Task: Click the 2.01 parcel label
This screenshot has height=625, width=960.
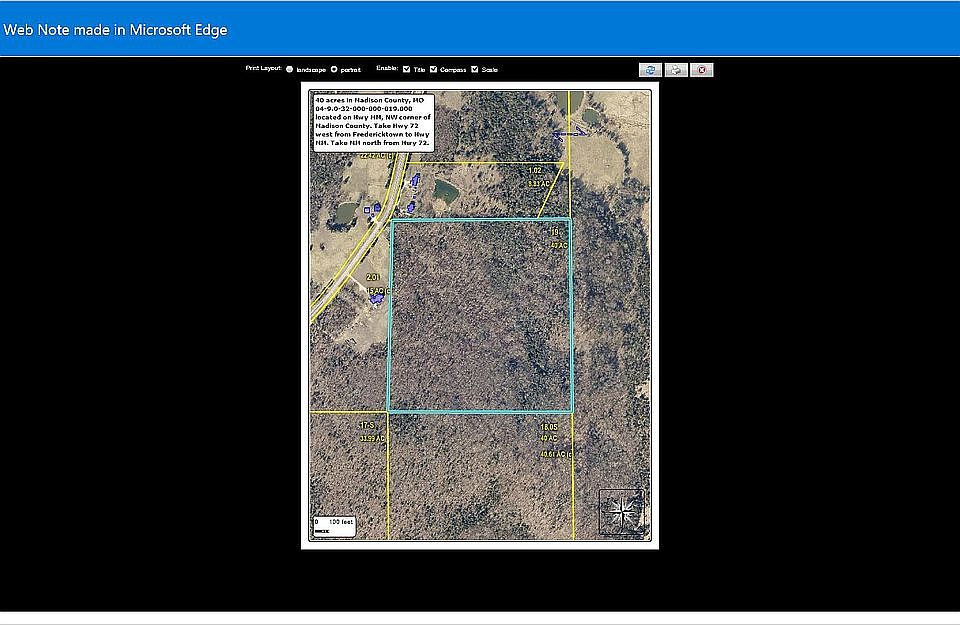Action: coord(373,277)
